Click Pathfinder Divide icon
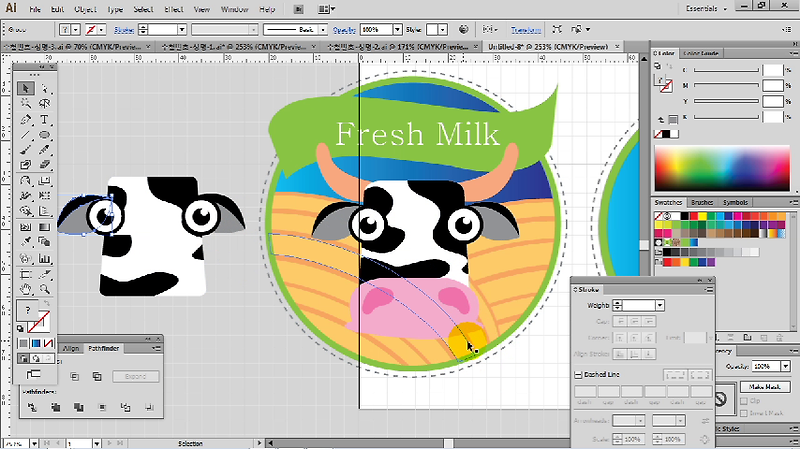The image size is (800, 449). pyautogui.click(x=32, y=407)
